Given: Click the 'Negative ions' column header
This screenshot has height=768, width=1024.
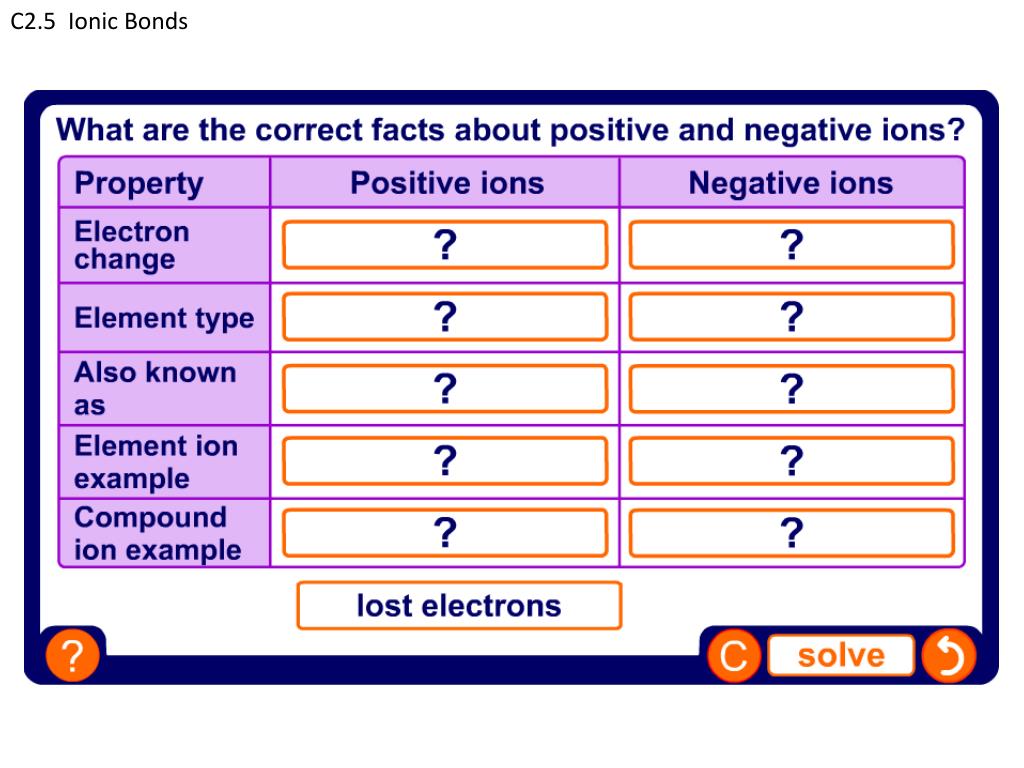Looking at the screenshot, I should 790,183.
